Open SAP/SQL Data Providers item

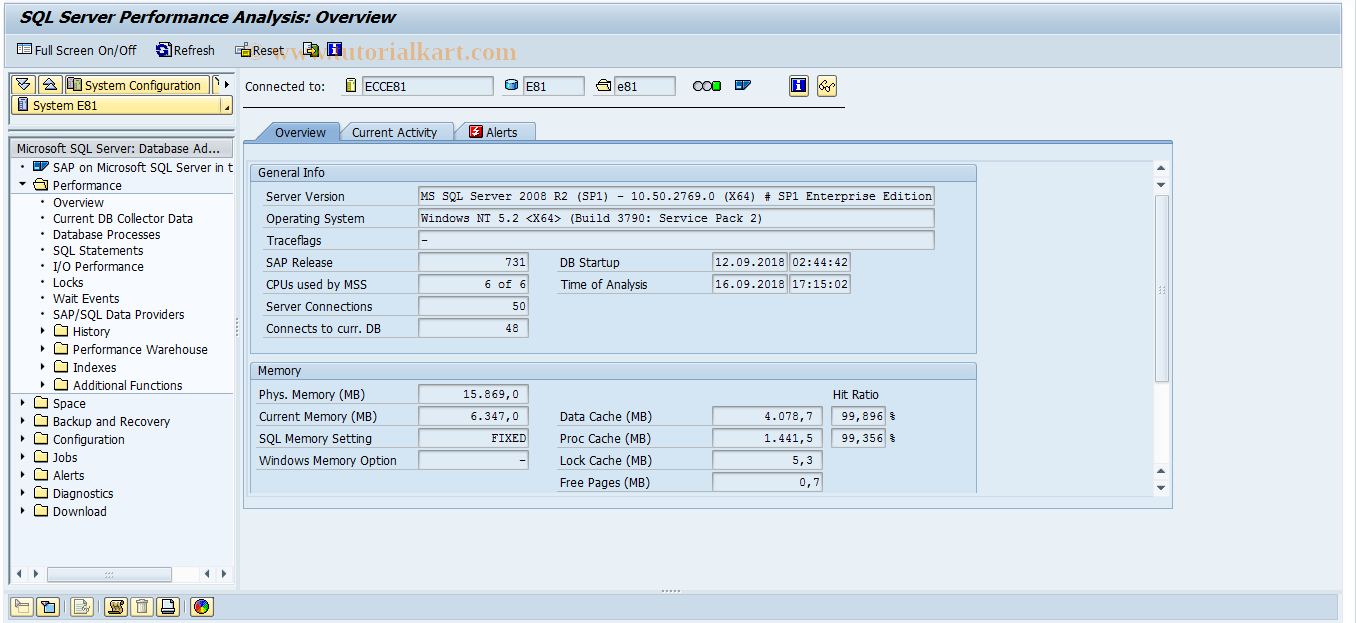tap(118, 314)
